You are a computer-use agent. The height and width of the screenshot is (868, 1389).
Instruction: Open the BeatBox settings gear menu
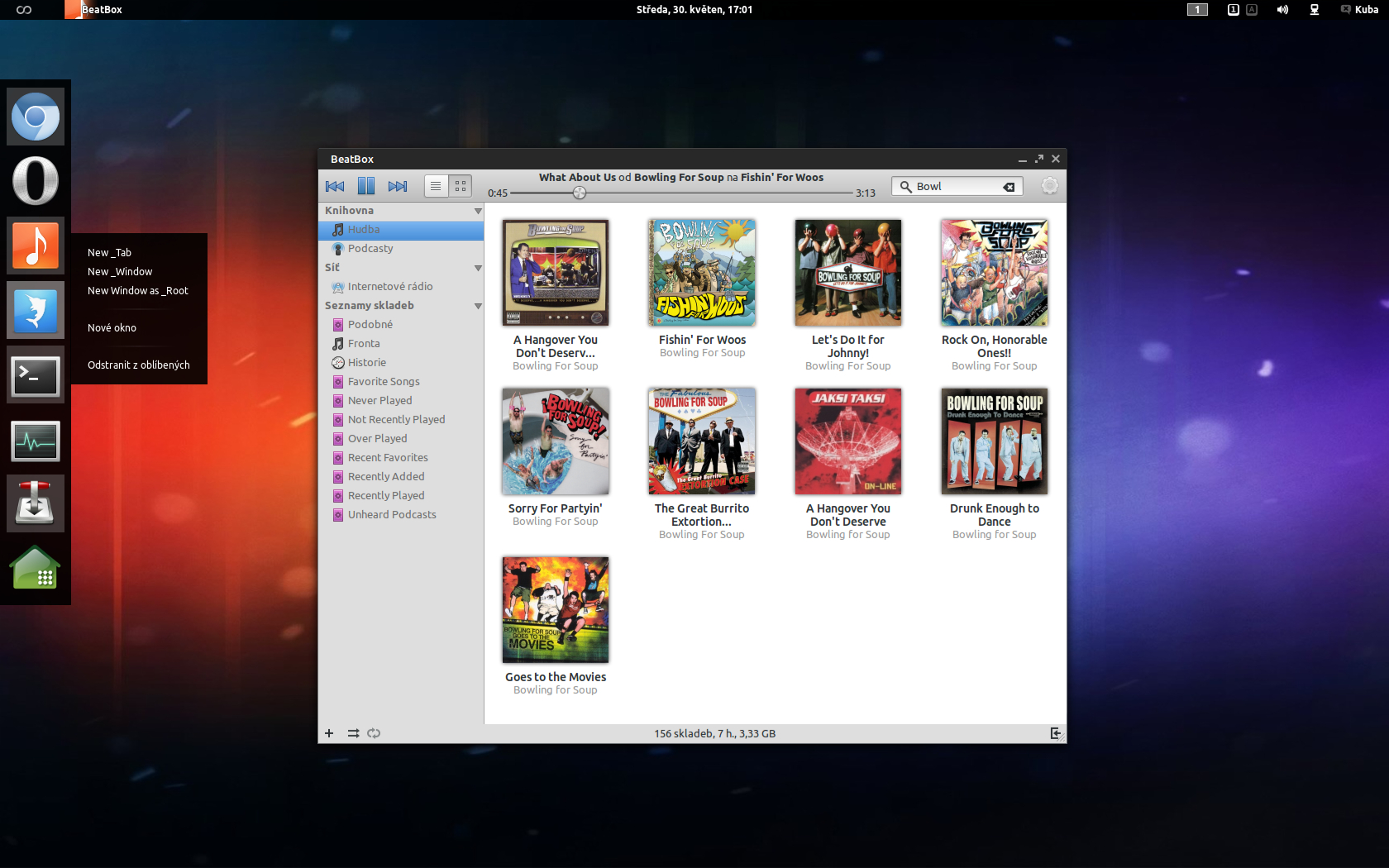click(1049, 186)
